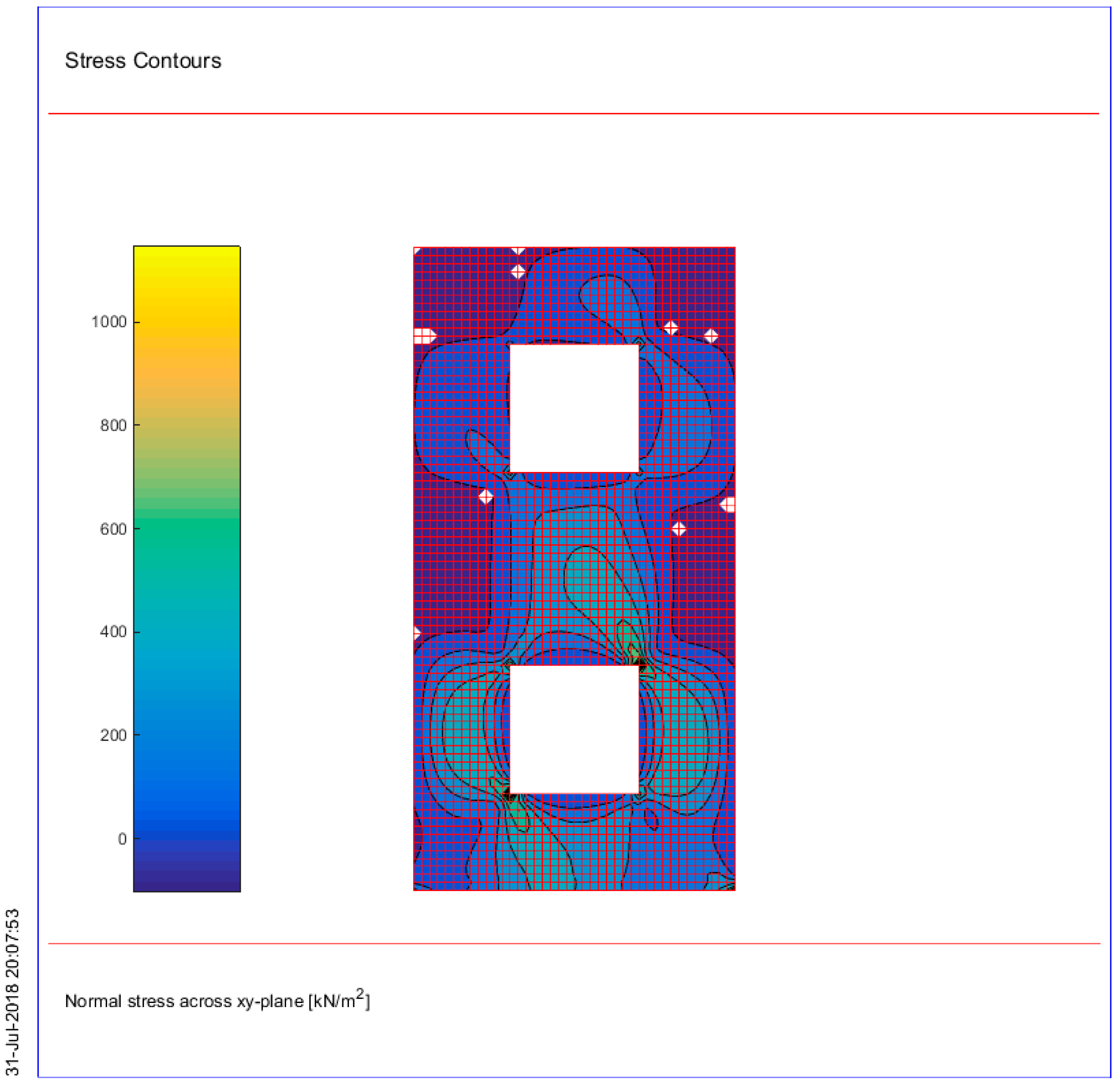Click the Stress Contours title text
Screen dimensions: 1120x1088
click(143, 60)
